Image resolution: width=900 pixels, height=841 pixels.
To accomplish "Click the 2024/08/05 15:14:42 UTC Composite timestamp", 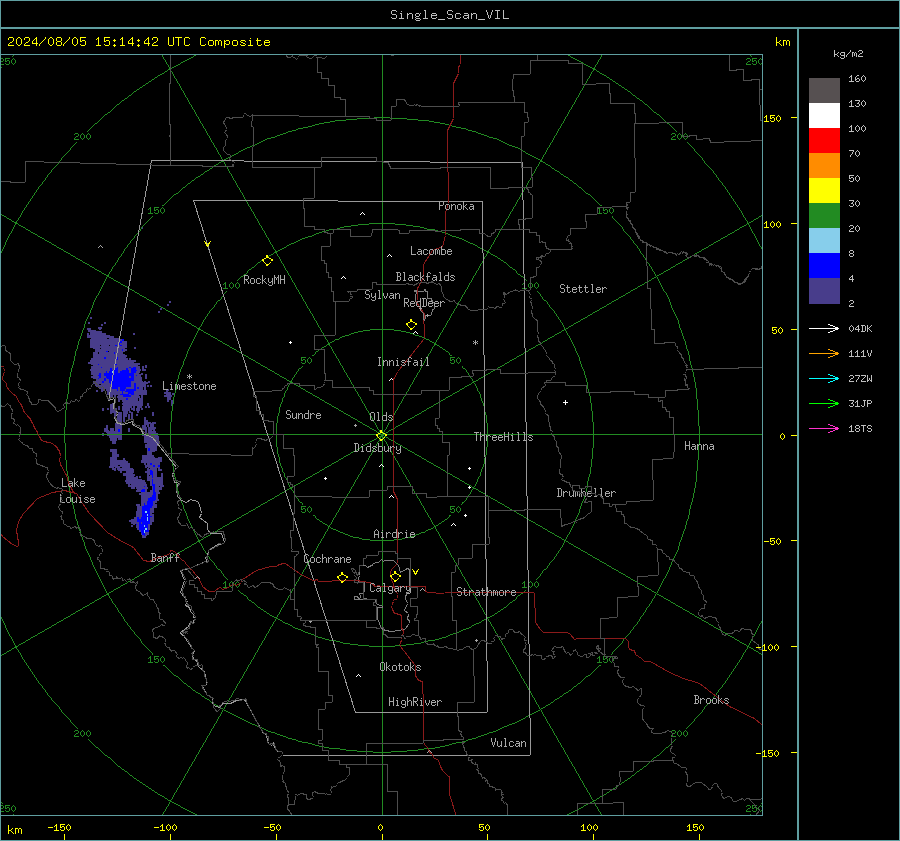I will click(139, 42).
